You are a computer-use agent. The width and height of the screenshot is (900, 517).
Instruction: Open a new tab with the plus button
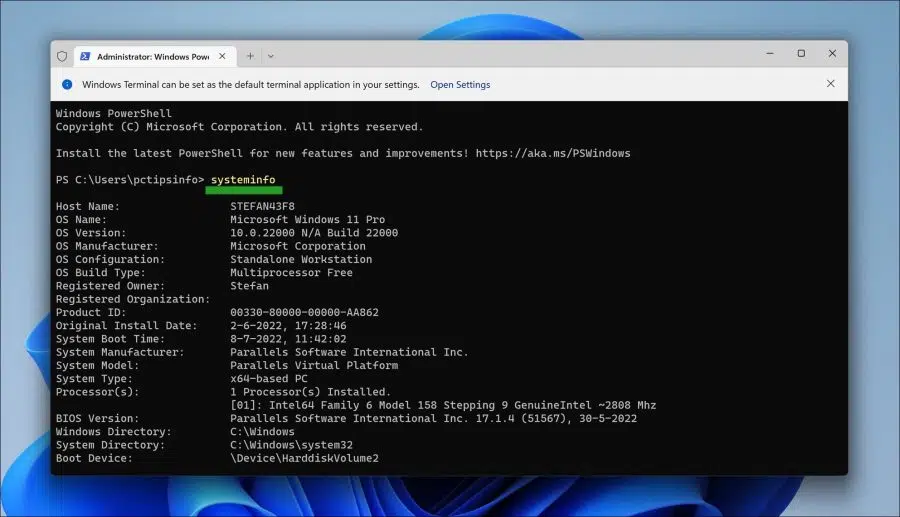250,56
